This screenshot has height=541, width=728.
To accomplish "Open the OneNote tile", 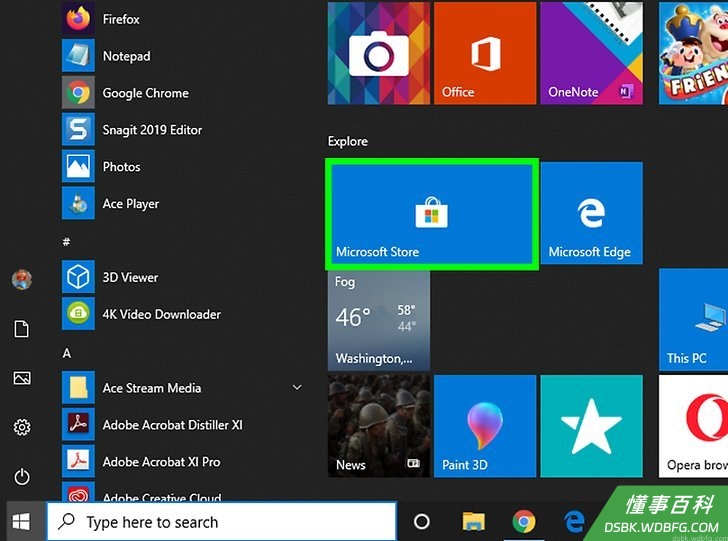I will 592,53.
